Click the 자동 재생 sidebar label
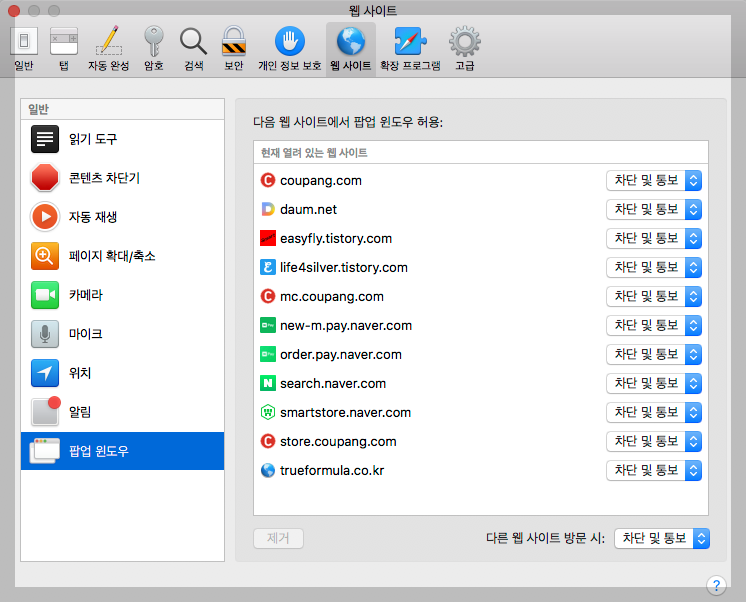 point(93,217)
